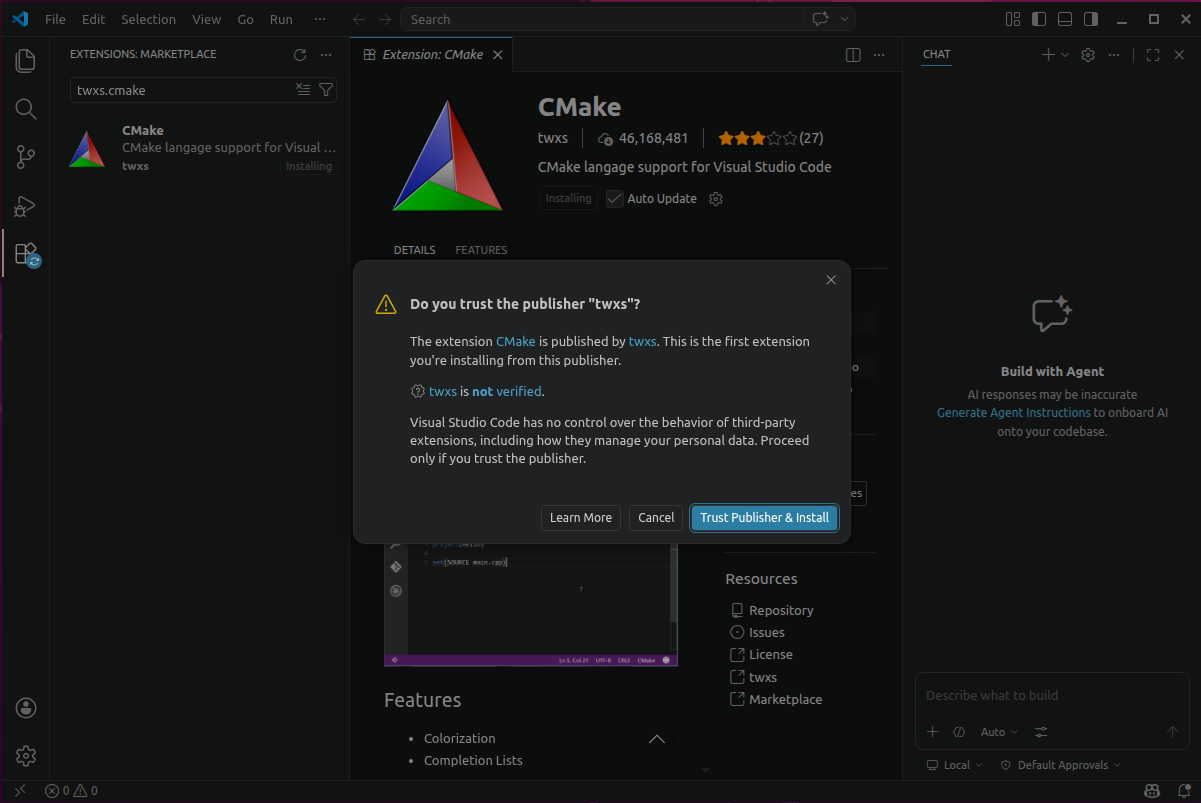Refresh the extensions marketplace list

point(300,55)
